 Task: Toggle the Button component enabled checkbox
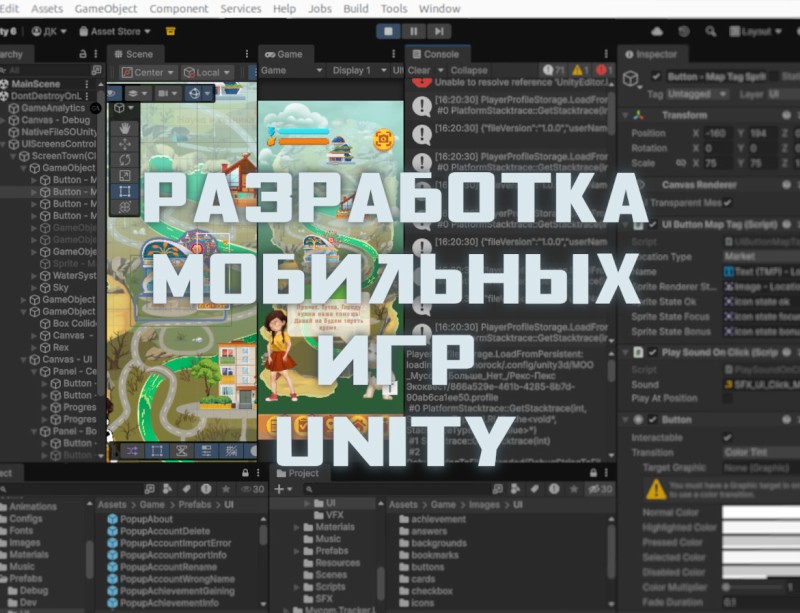click(653, 420)
